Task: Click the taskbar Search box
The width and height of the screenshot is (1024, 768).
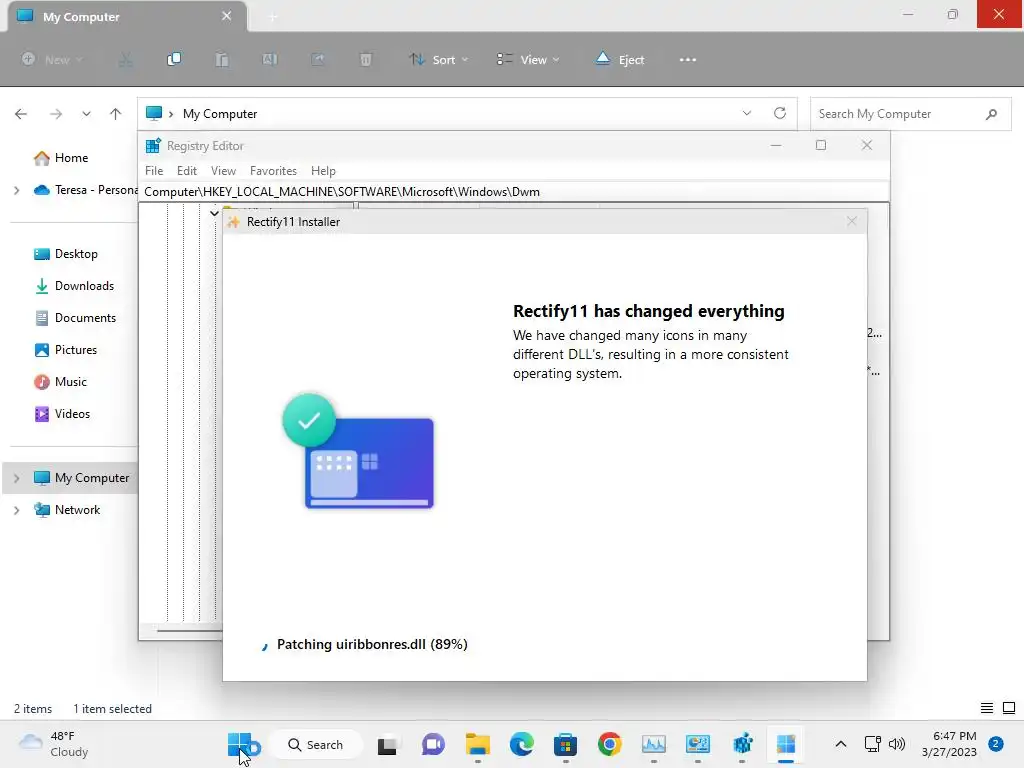Action: click(x=315, y=744)
